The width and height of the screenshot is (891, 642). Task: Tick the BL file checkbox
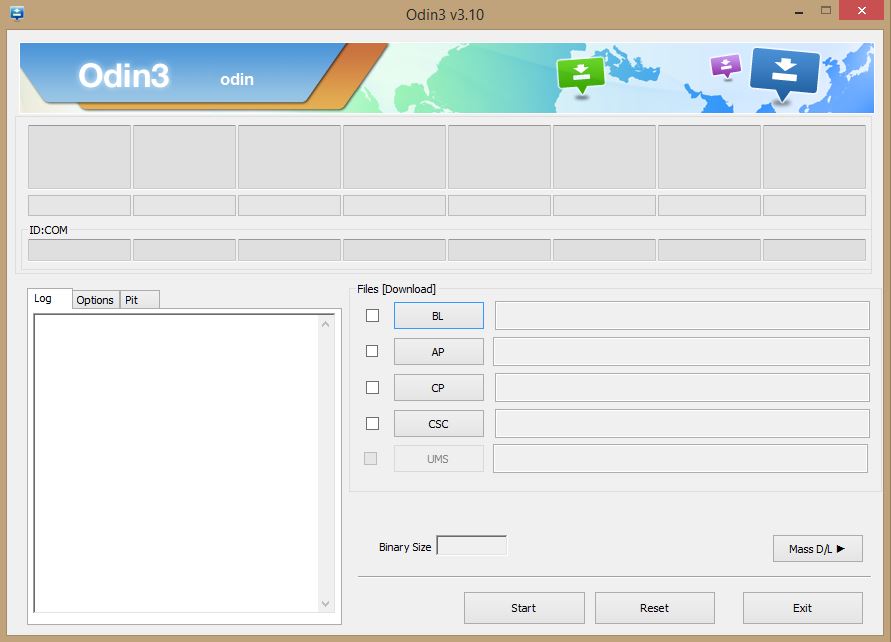tap(372, 315)
